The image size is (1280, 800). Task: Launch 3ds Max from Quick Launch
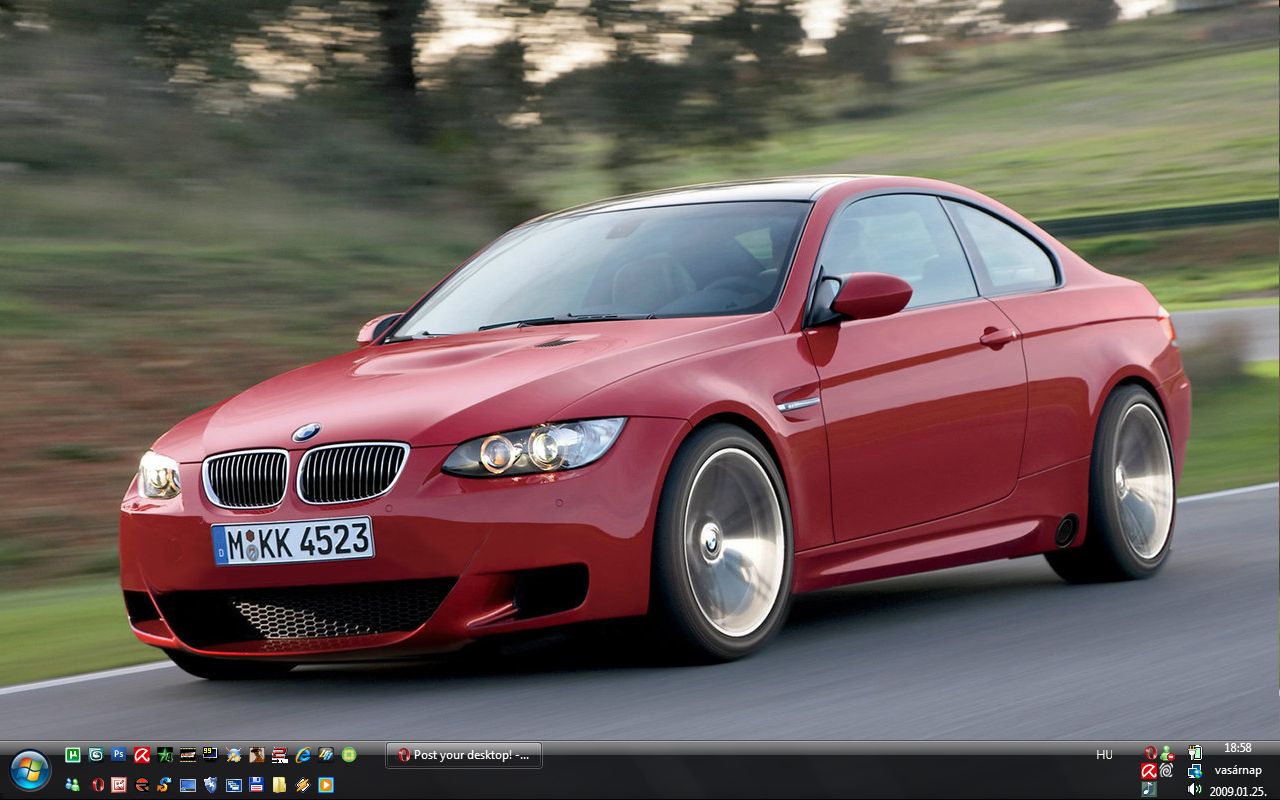[x=96, y=755]
